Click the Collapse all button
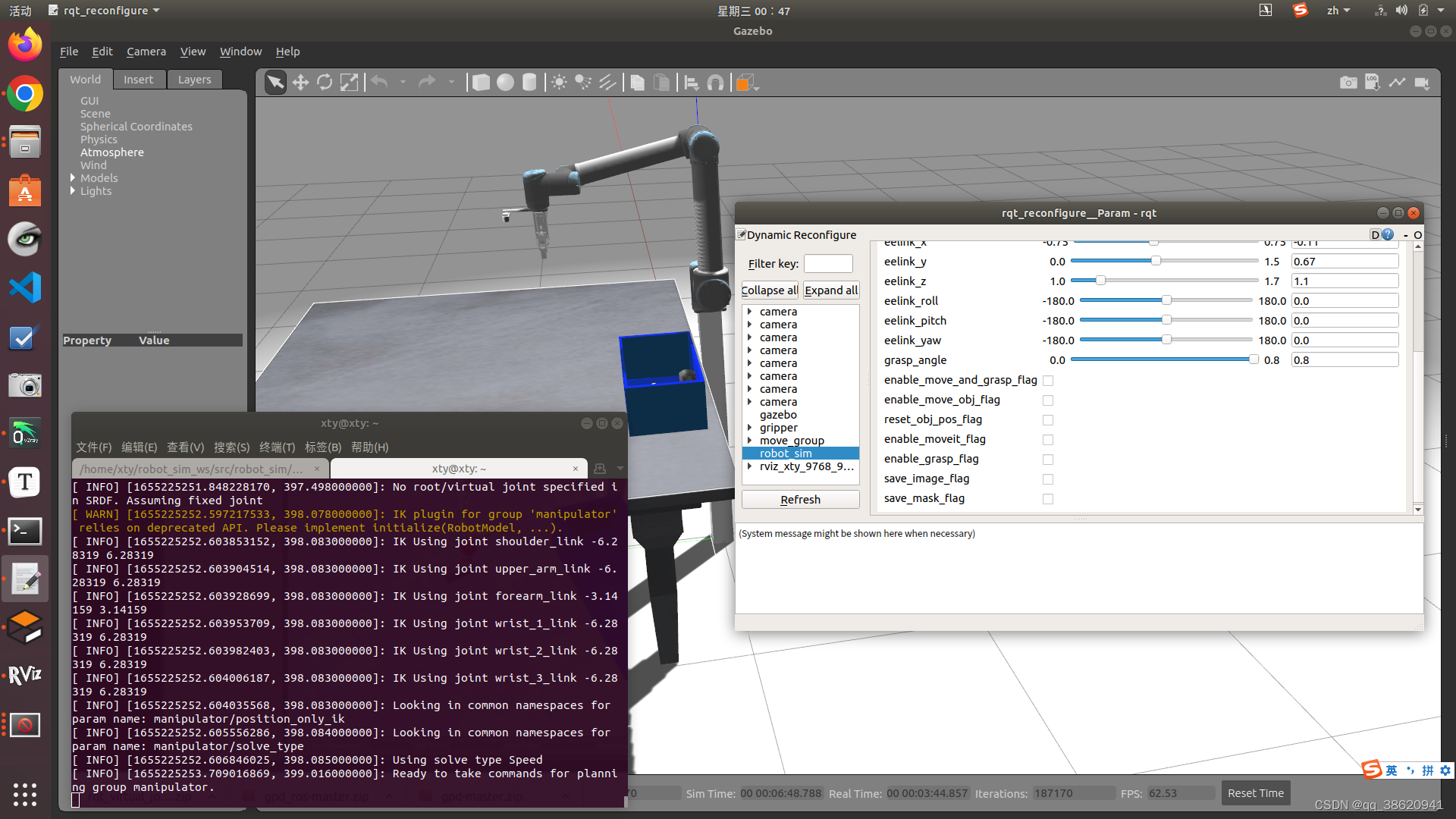The height and width of the screenshot is (819, 1456). point(770,290)
